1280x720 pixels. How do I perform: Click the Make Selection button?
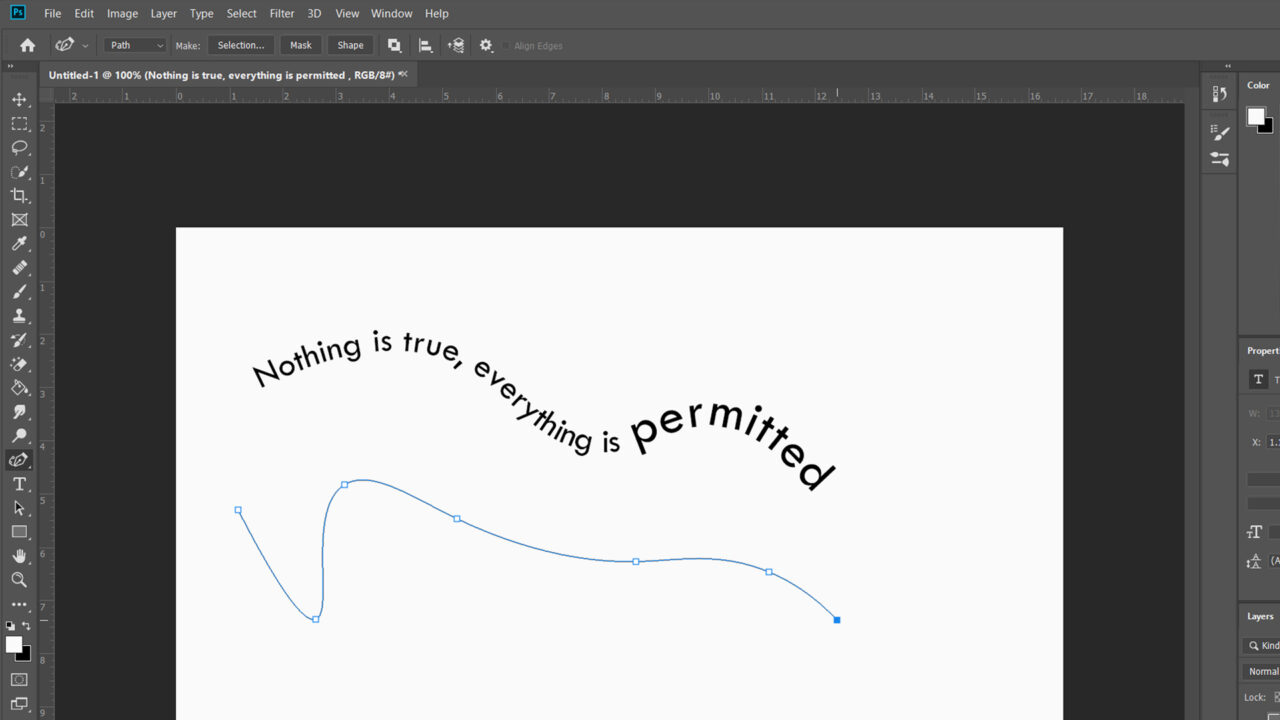pos(241,45)
